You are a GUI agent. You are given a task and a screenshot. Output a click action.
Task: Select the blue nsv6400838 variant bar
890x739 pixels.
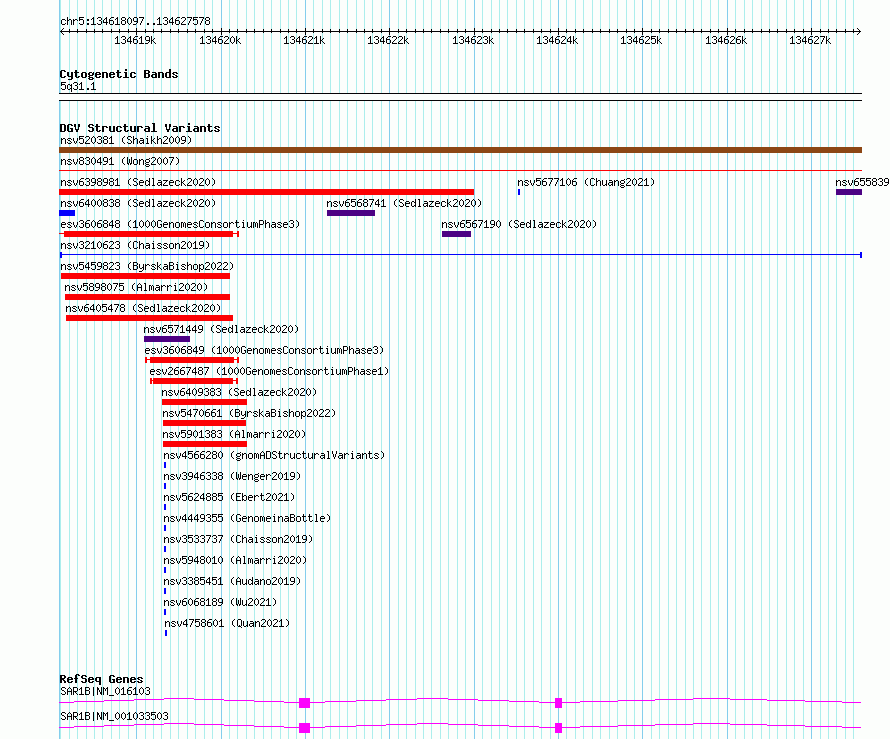[x=67, y=213]
